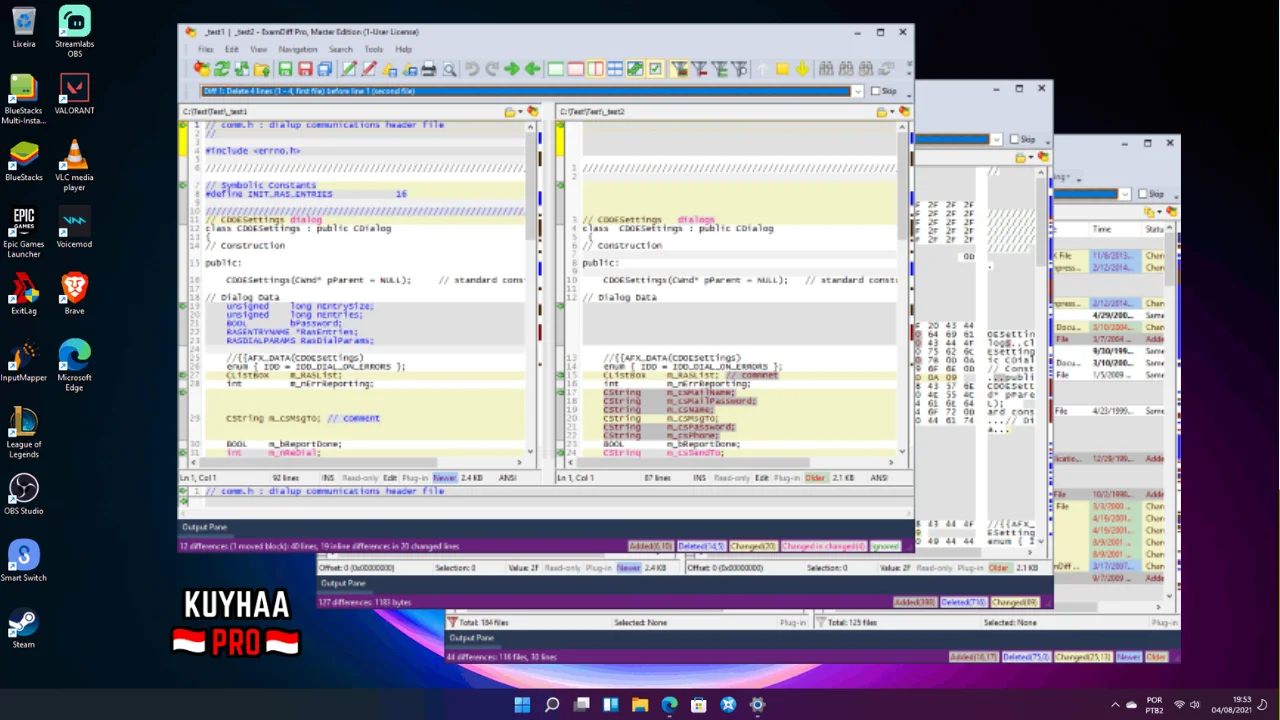The width and height of the screenshot is (1280, 720).
Task: Open the taskbar search icon
Action: click(x=552, y=704)
